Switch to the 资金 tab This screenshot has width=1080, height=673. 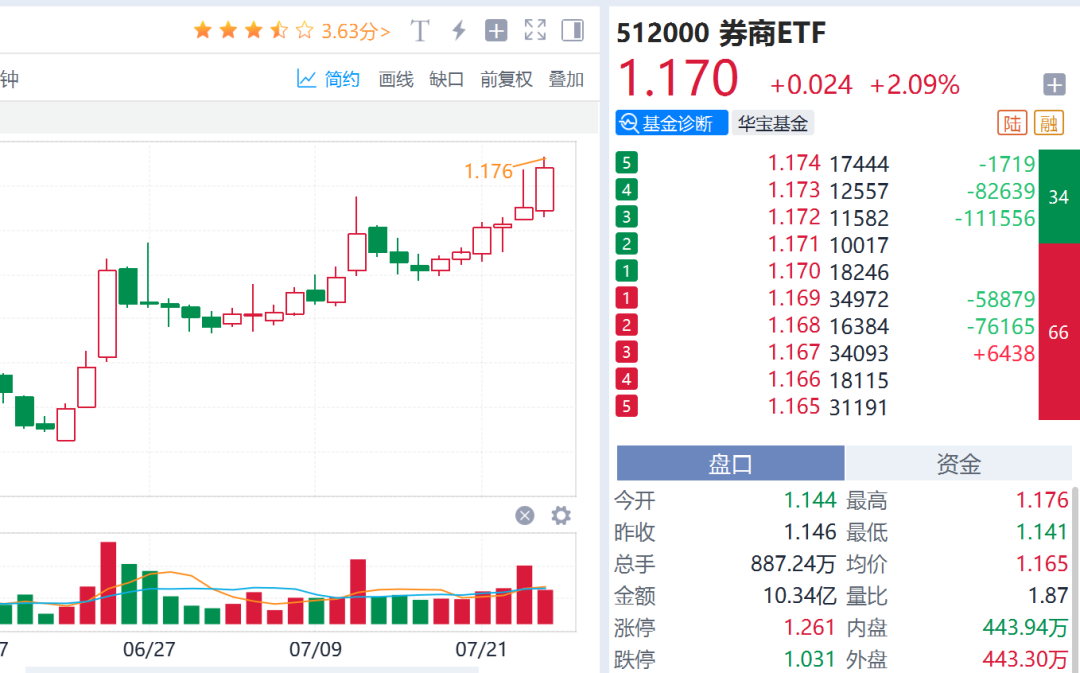coord(958,463)
